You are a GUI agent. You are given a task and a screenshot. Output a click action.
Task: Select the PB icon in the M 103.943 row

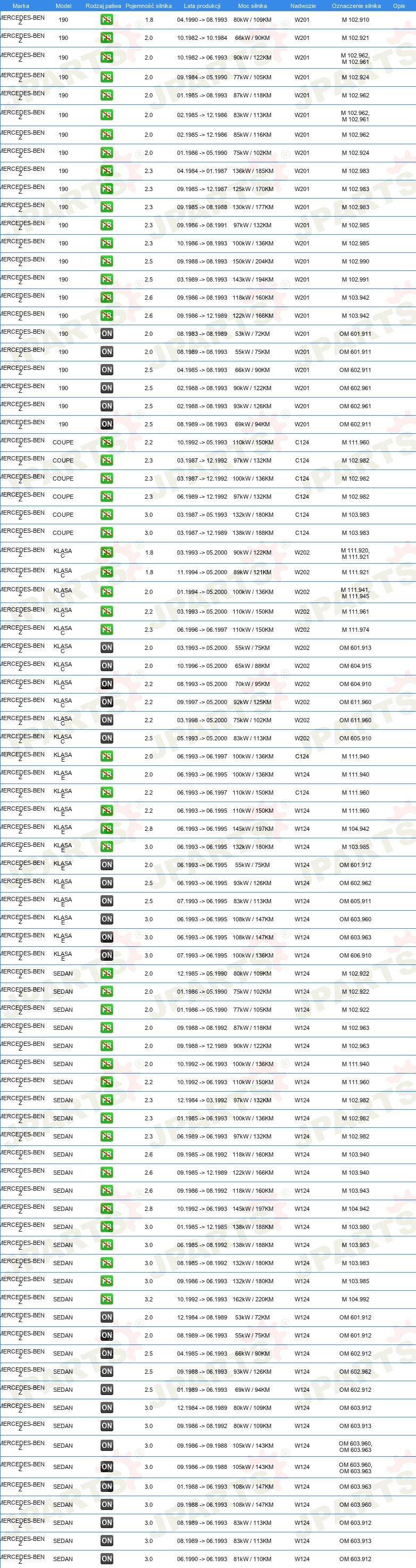(106, 1191)
